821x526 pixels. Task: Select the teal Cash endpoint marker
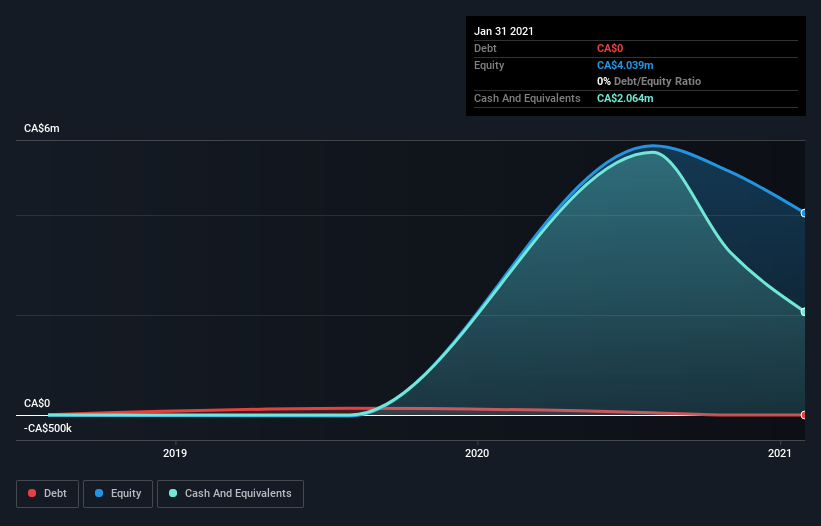coord(804,311)
